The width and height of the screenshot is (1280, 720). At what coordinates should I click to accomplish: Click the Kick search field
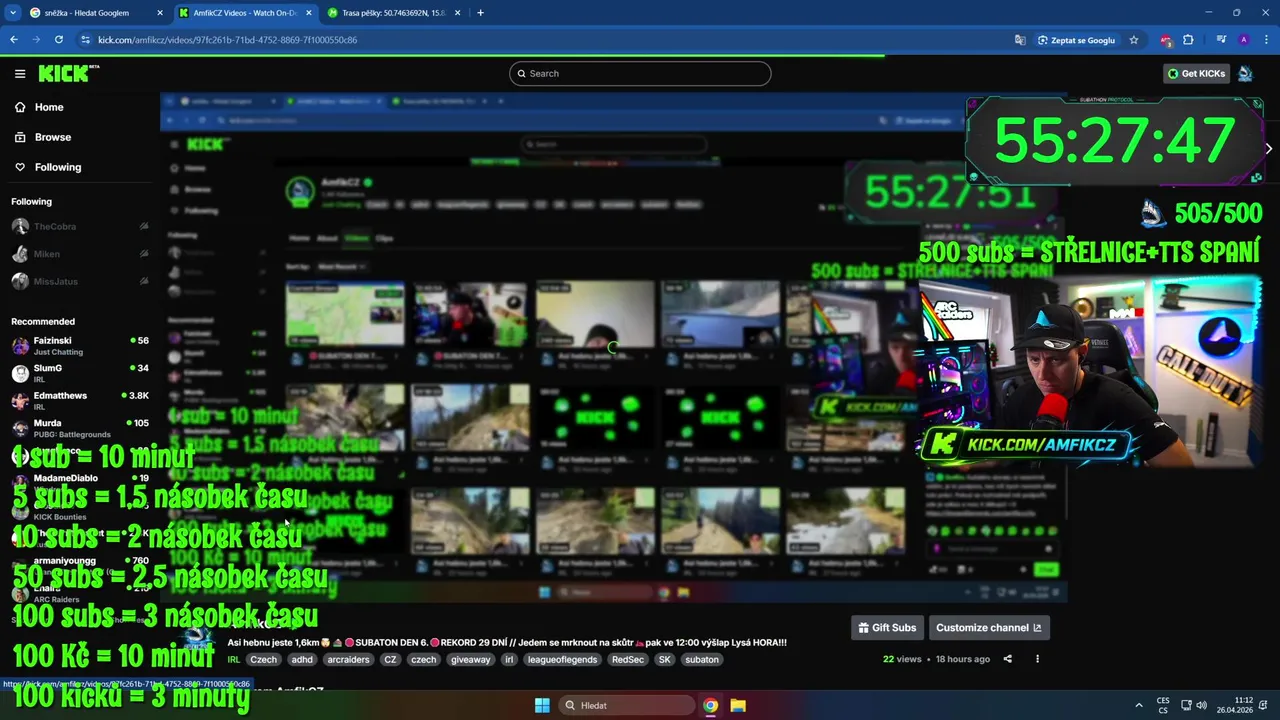(x=640, y=73)
